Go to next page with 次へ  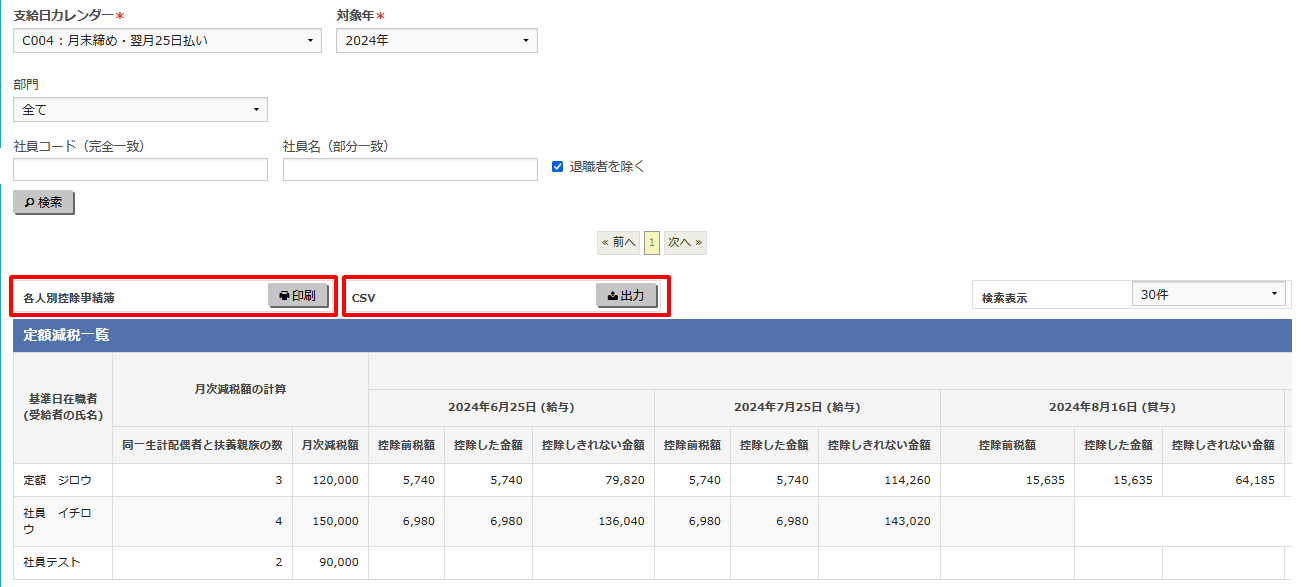[685, 242]
